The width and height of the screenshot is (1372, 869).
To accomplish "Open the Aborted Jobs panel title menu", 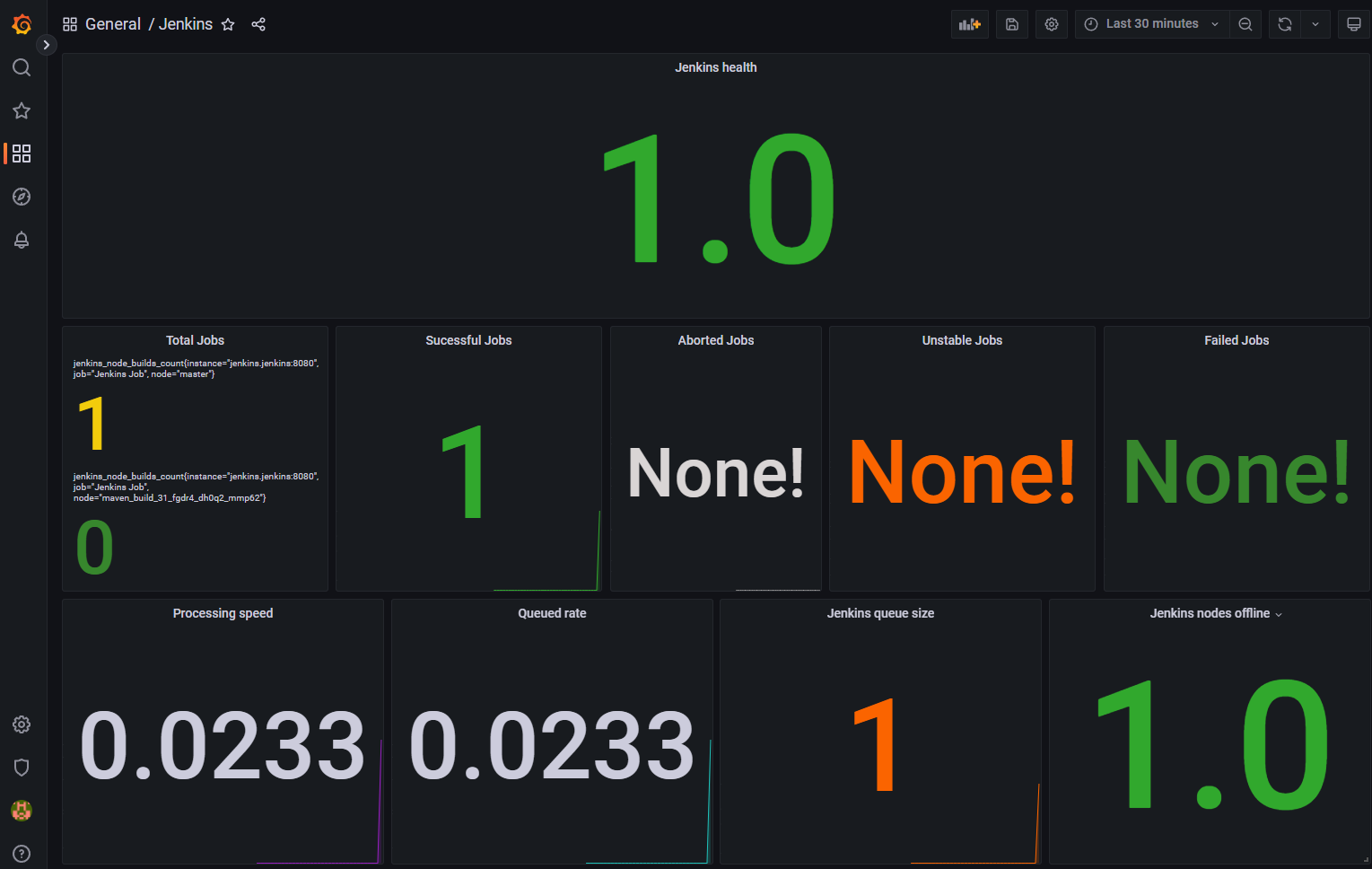I will coord(716,340).
